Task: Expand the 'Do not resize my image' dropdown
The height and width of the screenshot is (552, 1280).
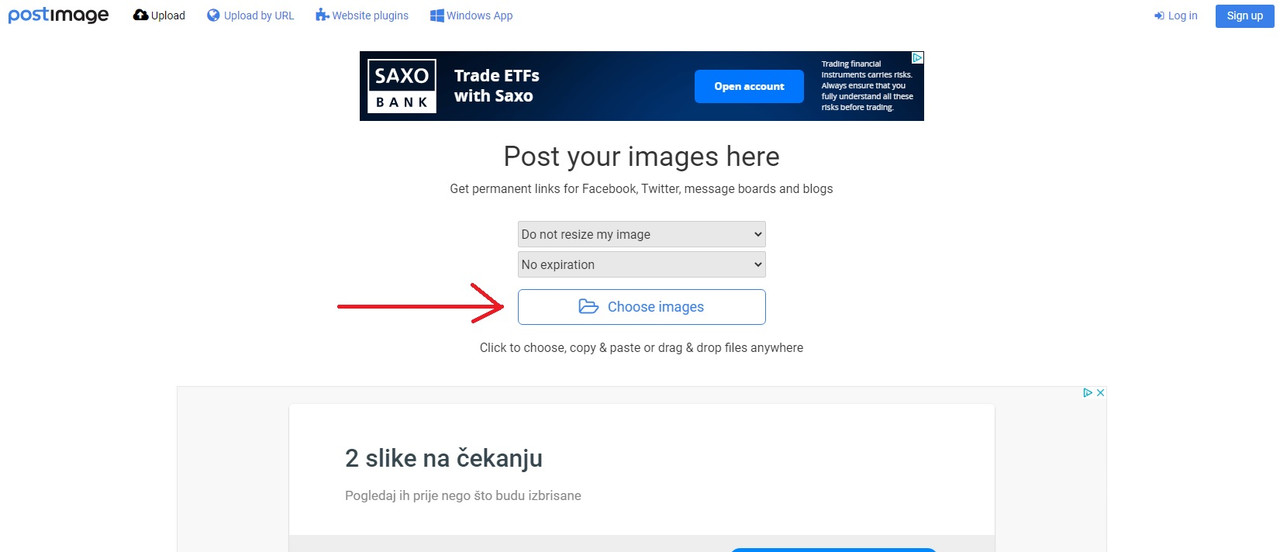Action: tap(642, 234)
